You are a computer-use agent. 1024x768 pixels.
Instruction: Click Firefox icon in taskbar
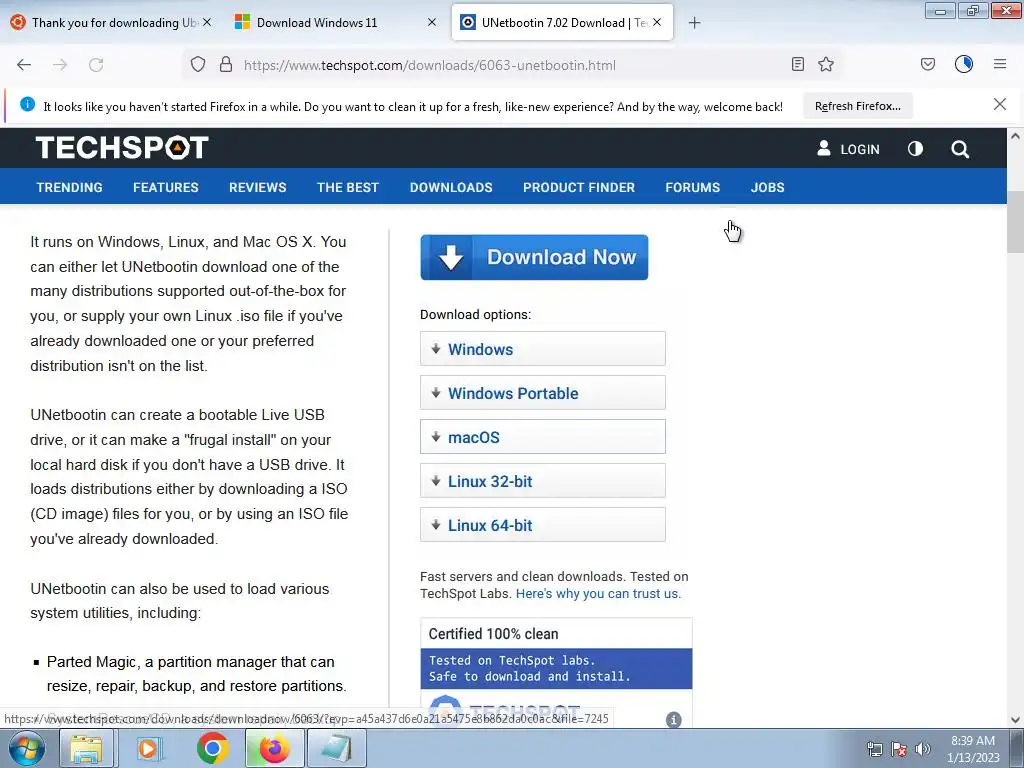pyautogui.click(x=274, y=748)
